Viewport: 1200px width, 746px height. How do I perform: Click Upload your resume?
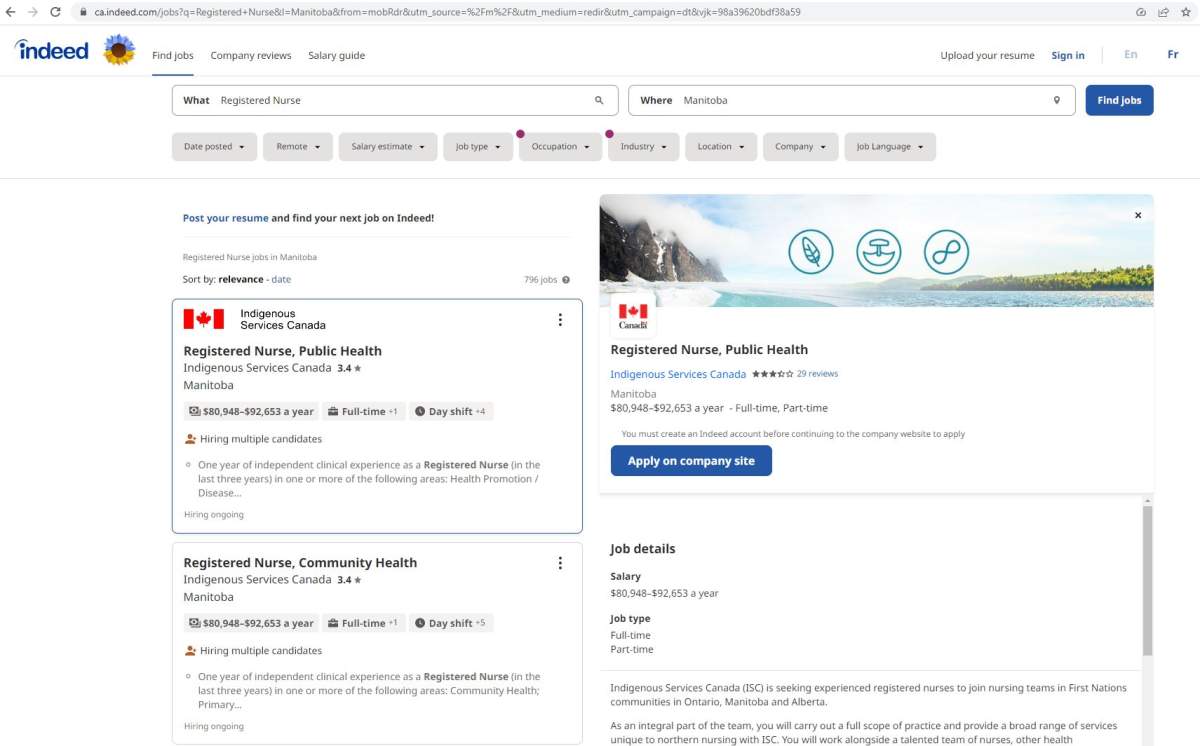point(987,56)
